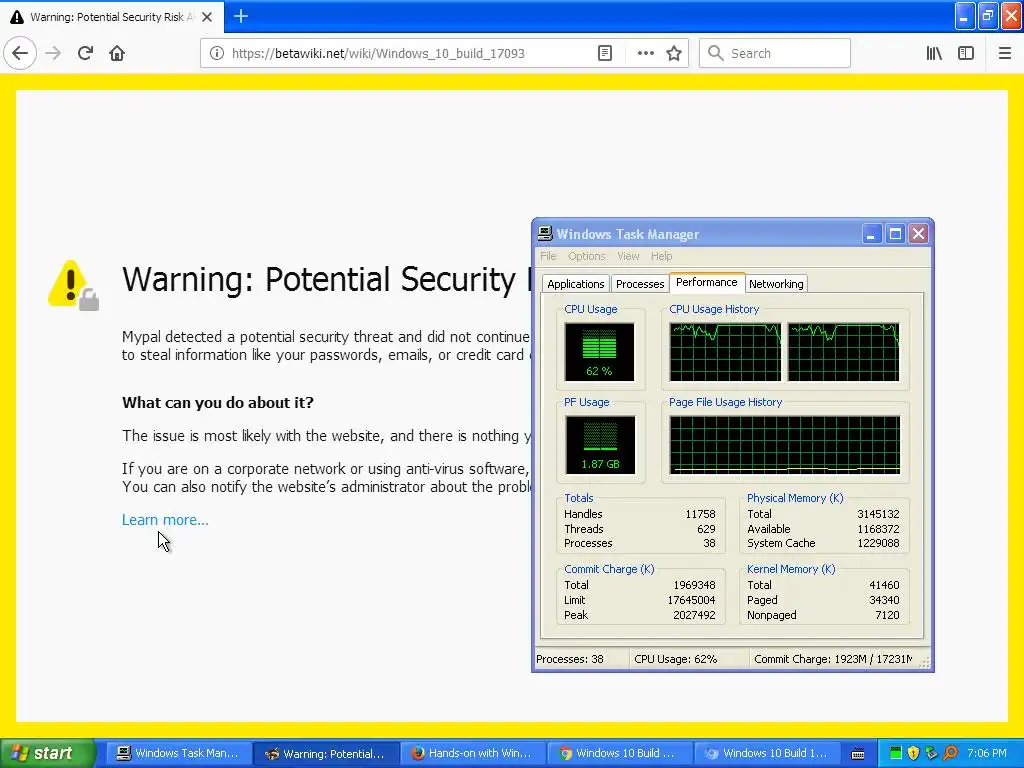Click Available memory value 1168372
This screenshot has width=1024, height=768.
(x=878, y=529)
